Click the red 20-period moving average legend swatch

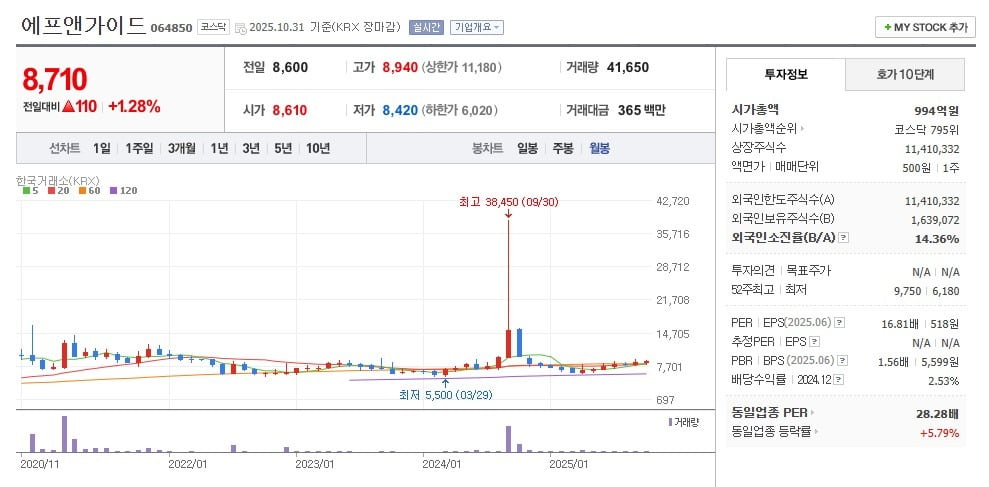[x=54, y=191]
